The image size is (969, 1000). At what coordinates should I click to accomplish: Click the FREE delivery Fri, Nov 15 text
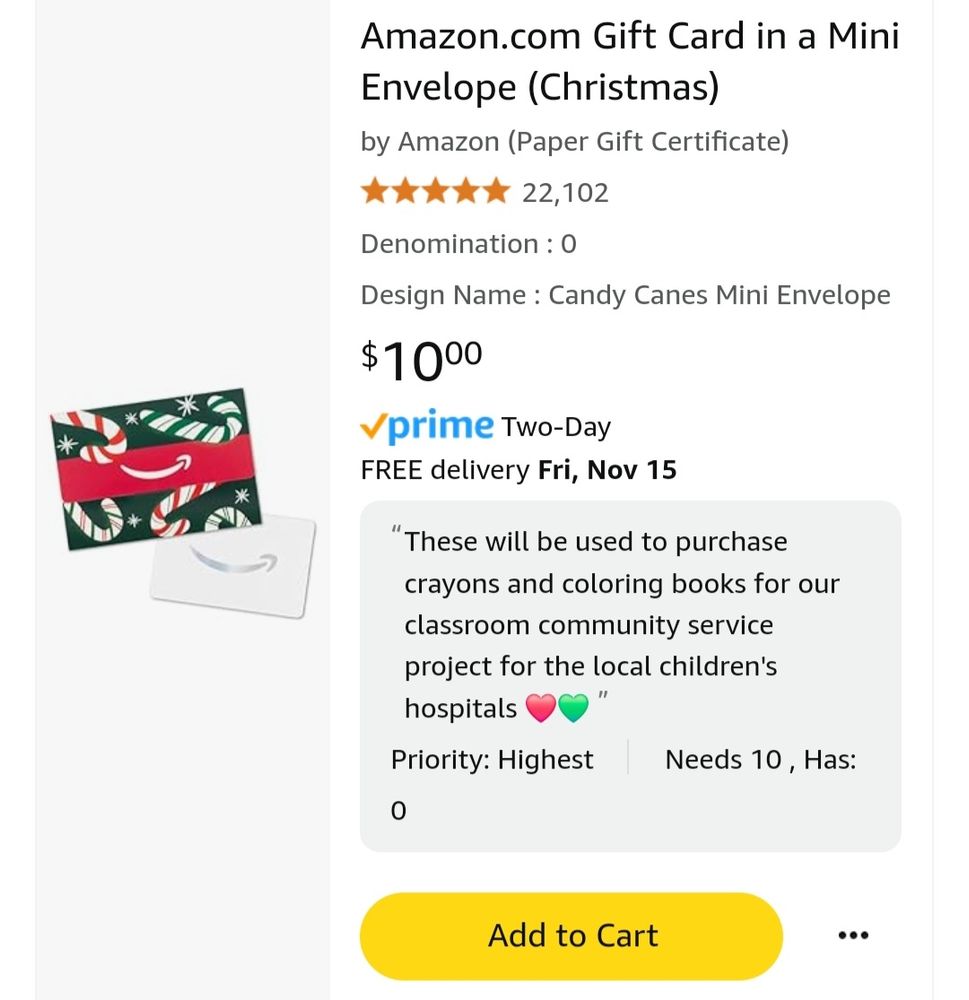click(x=518, y=470)
